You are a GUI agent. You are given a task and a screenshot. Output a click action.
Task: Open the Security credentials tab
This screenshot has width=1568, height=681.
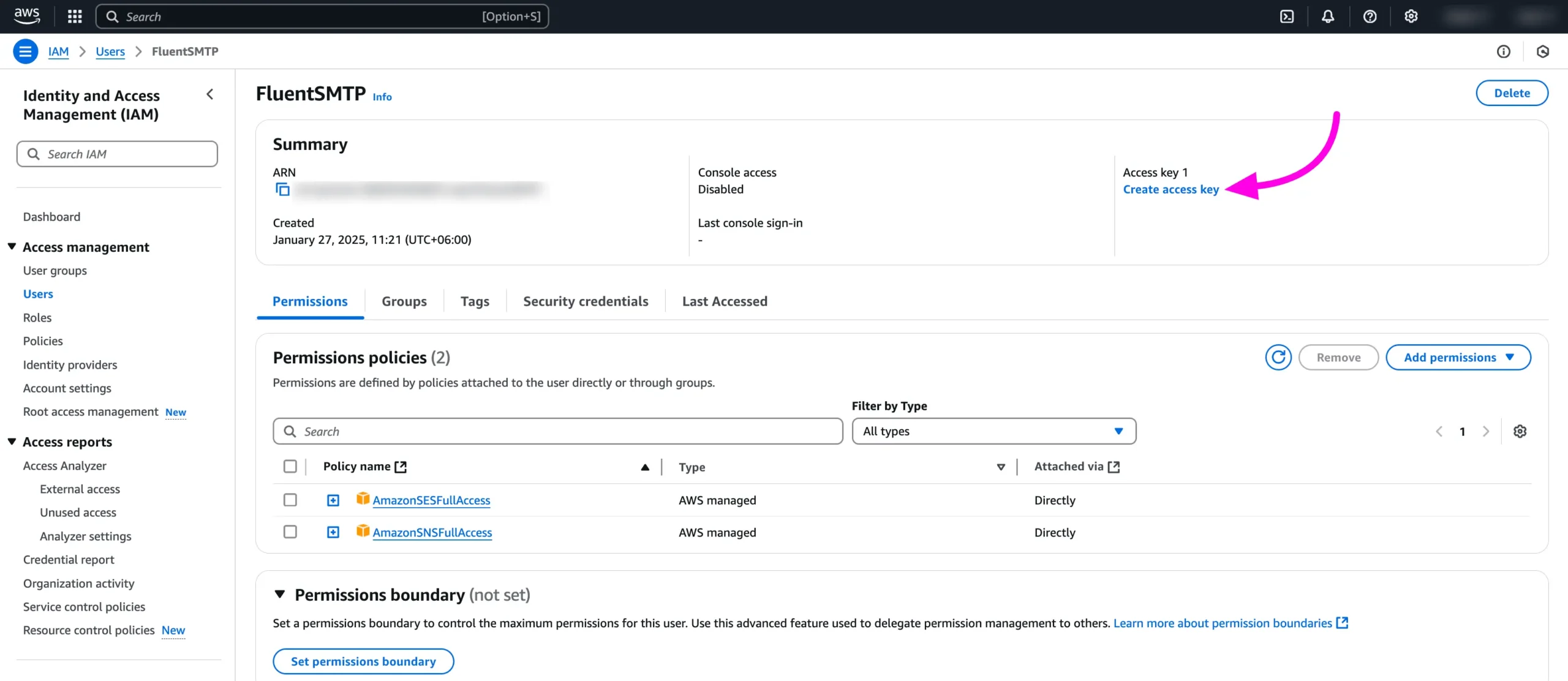coord(586,301)
